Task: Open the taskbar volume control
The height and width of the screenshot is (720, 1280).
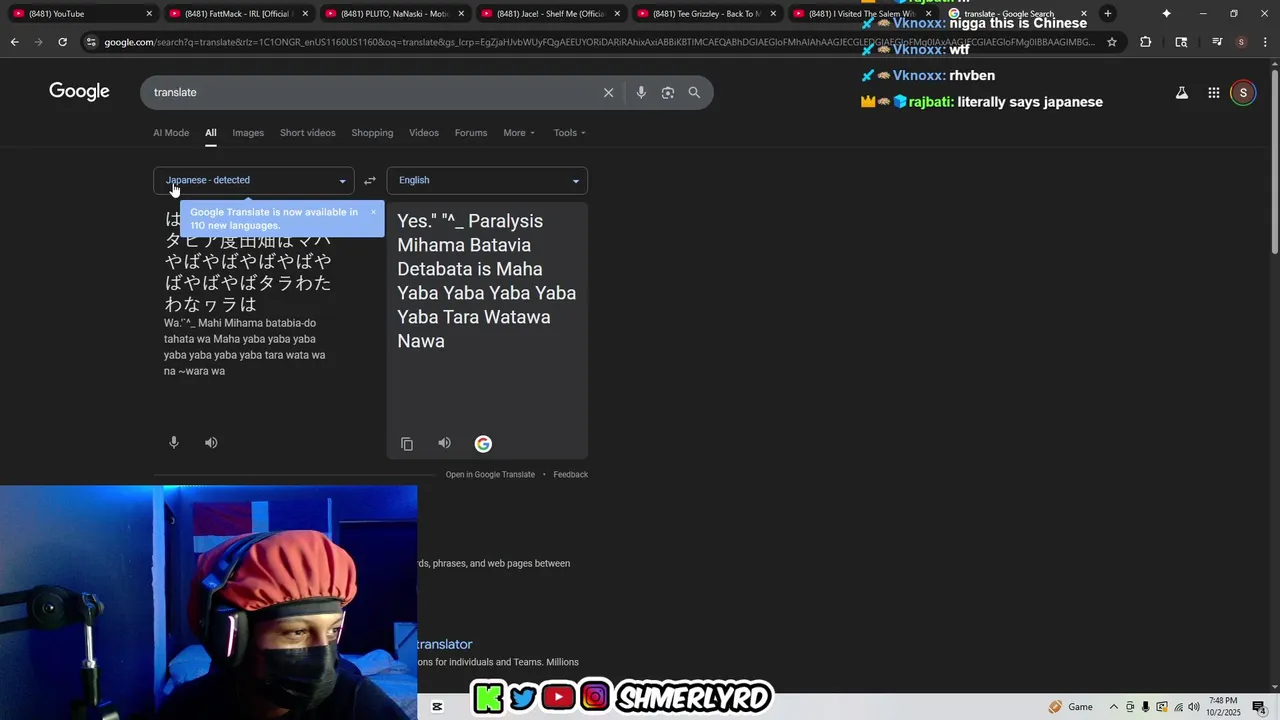Action: click(1194, 707)
